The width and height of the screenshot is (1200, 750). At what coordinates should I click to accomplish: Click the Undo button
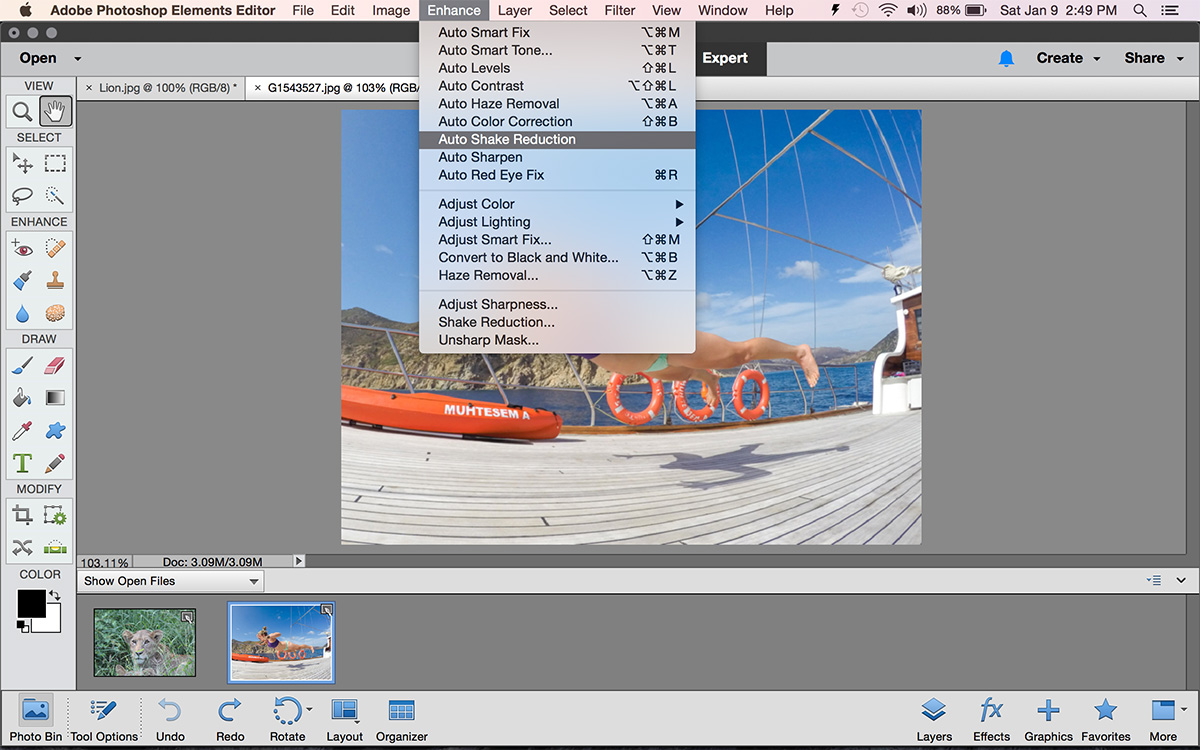coord(170,719)
